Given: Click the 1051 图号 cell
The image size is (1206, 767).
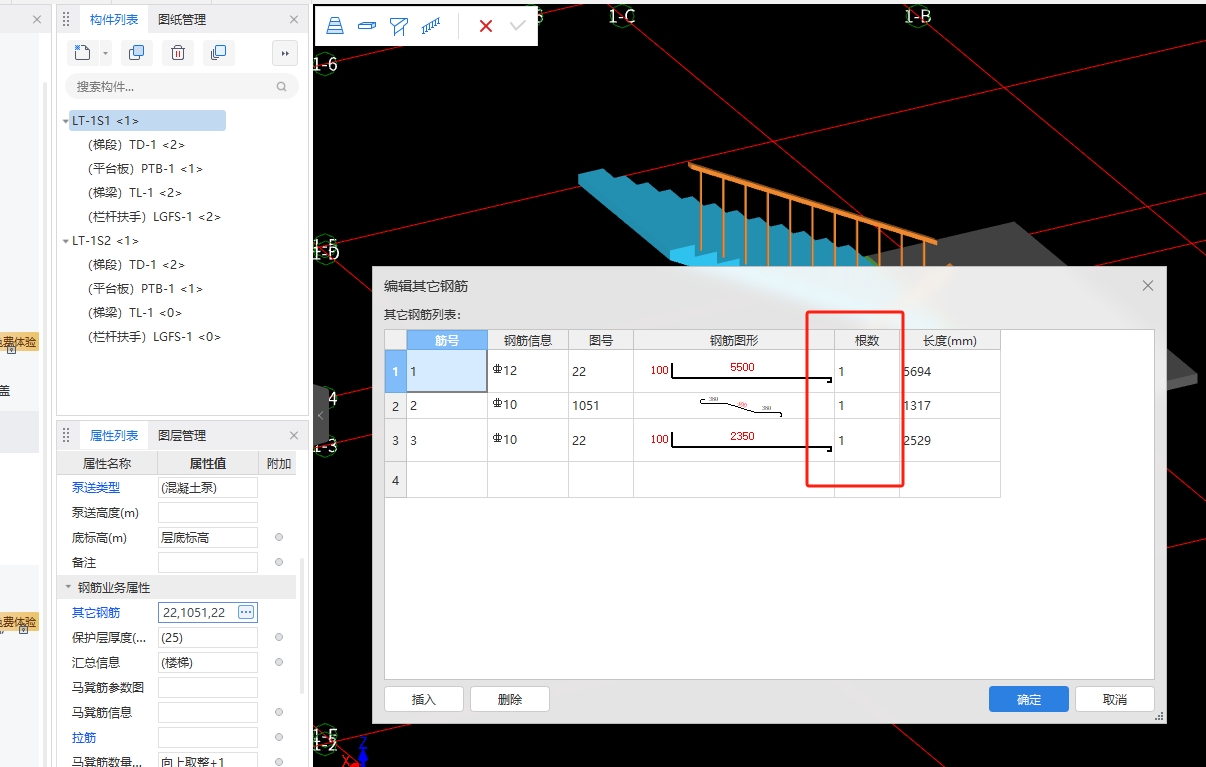Looking at the screenshot, I should [x=601, y=406].
